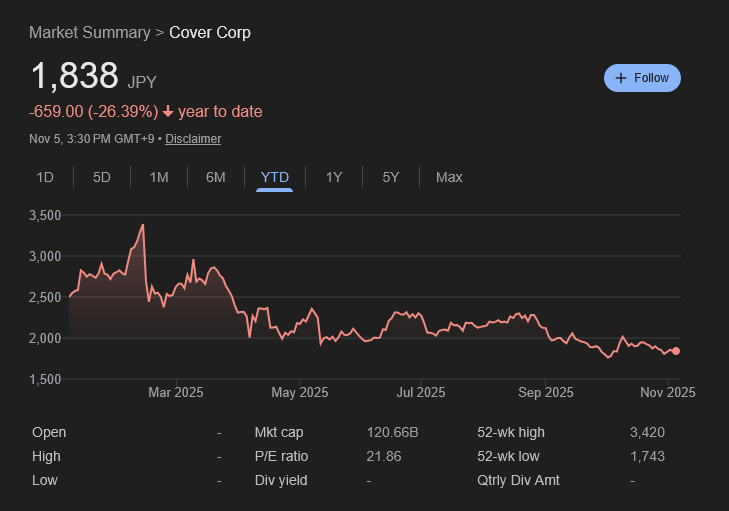Select the 5Y chart range tab
Viewport: 729px width, 511px height.
(x=391, y=177)
